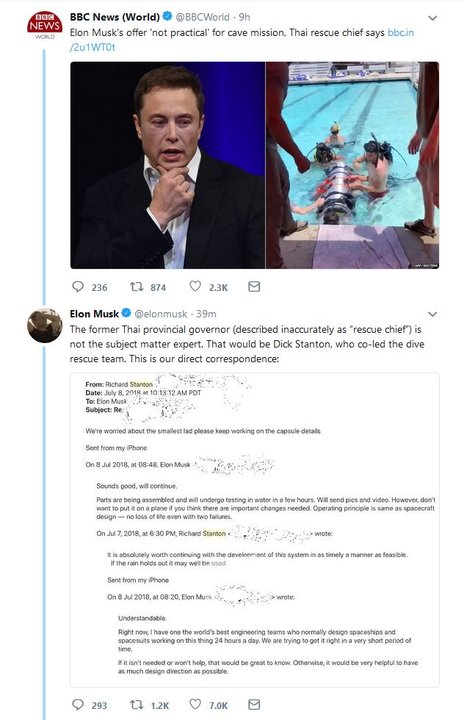The height and width of the screenshot is (720, 464).
Task: Send BBC tweet via direct message
Action: [x=254, y=287]
